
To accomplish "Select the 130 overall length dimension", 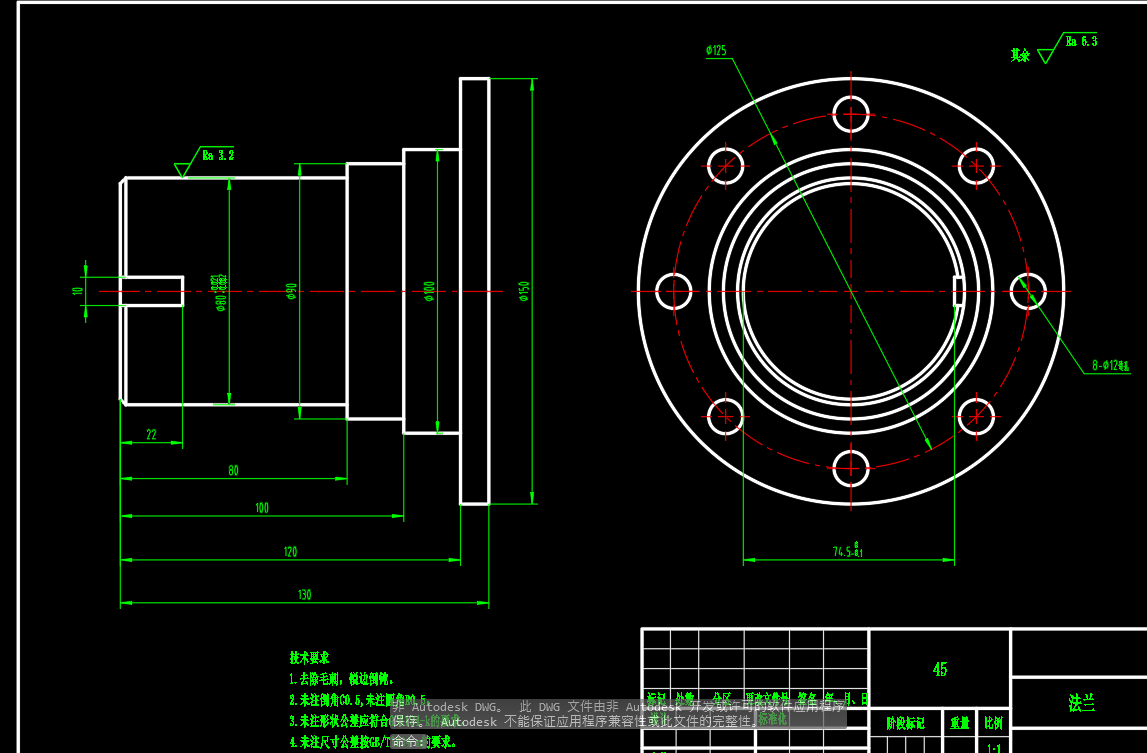I will pyautogui.click(x=304, y=594).
